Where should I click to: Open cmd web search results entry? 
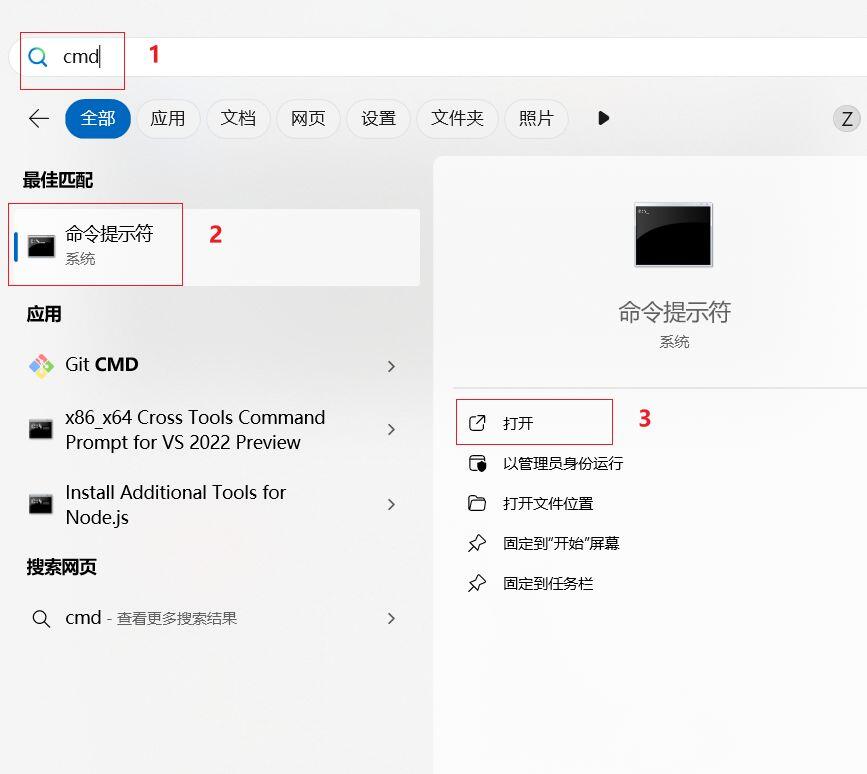tap(213, 618)
